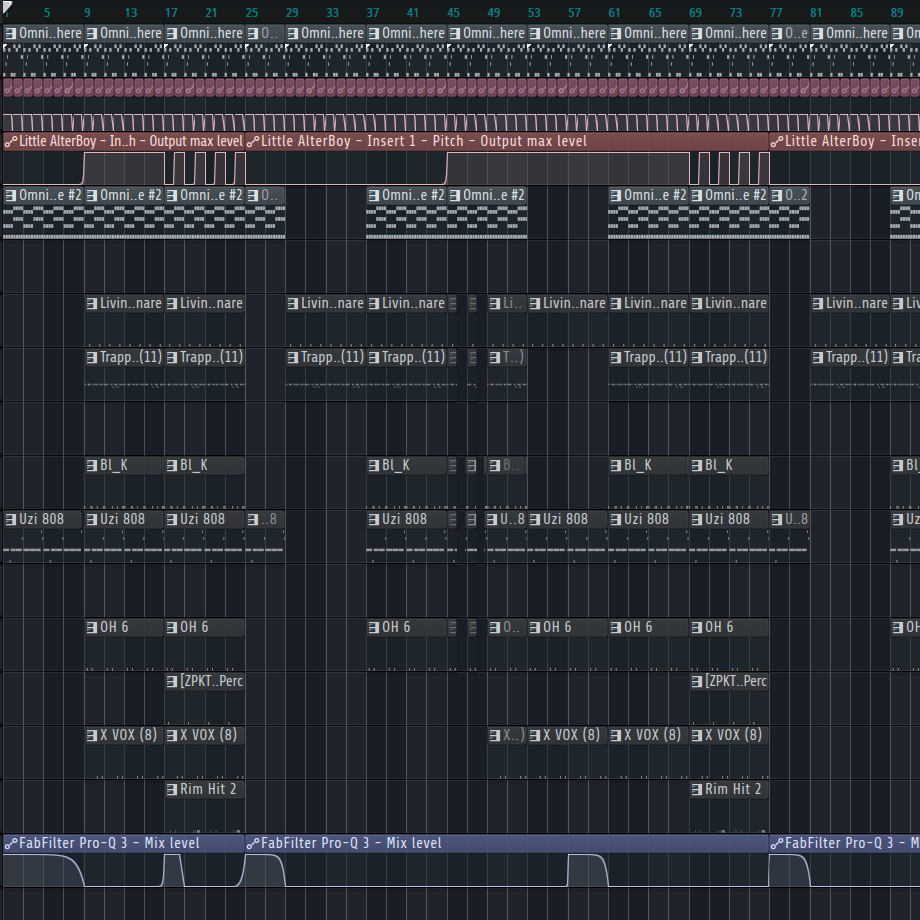
Task: Jump to bar 73 on the timeline ruler
Action: tap(735, 12)
